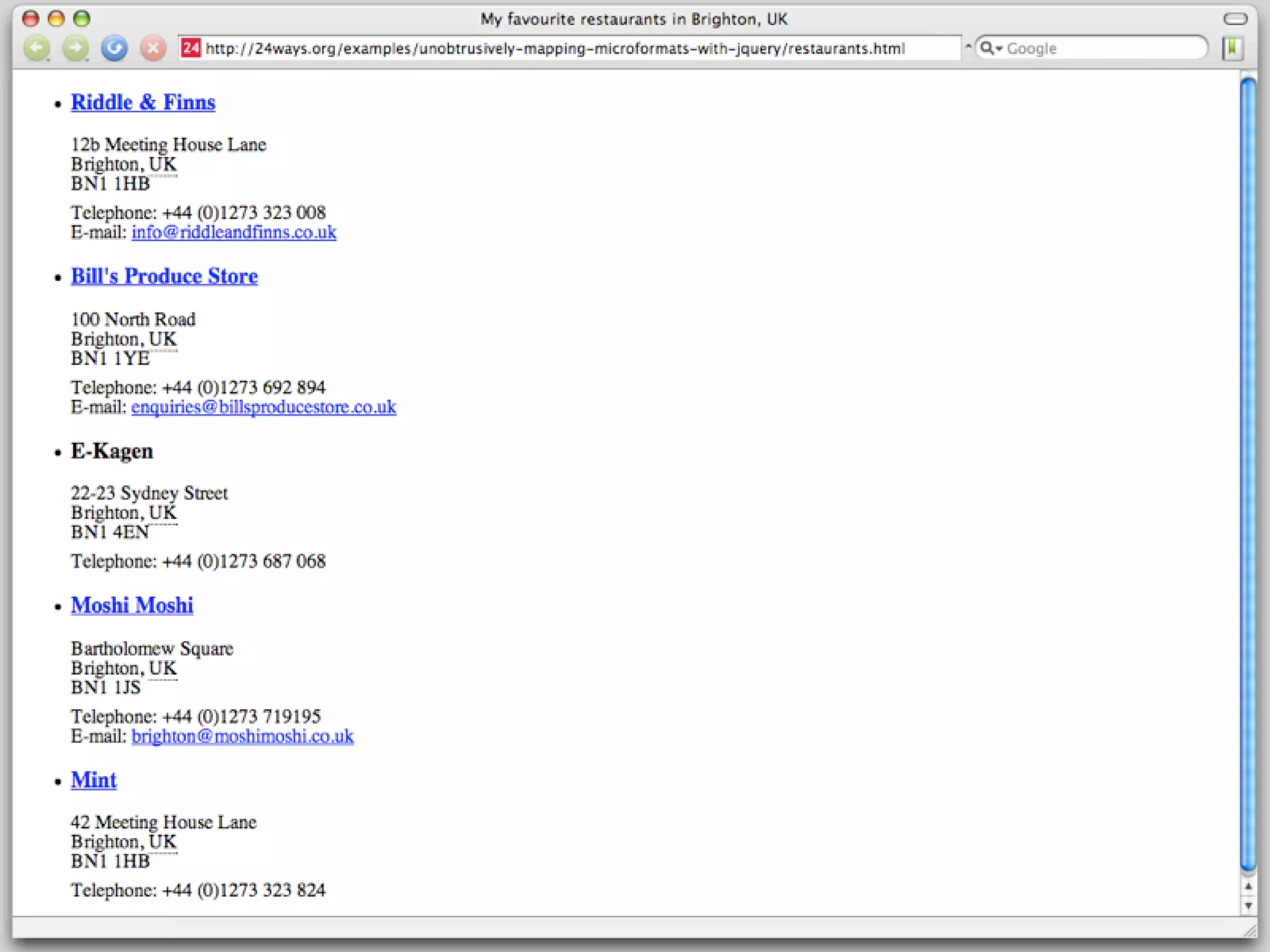Click telephone +44 (0)1273 323 824

point(244,891)
